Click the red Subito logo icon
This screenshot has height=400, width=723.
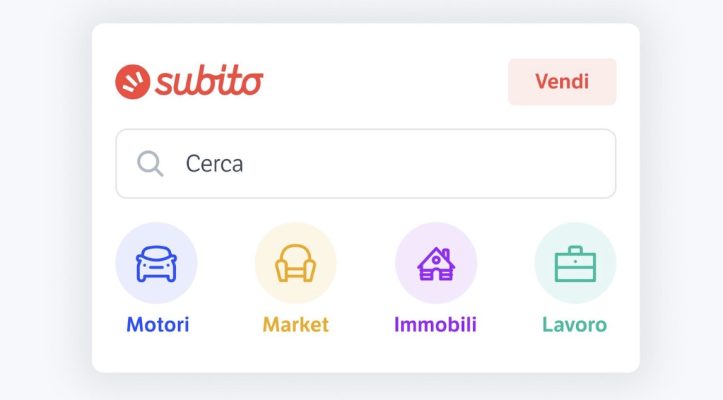point(132,82)
